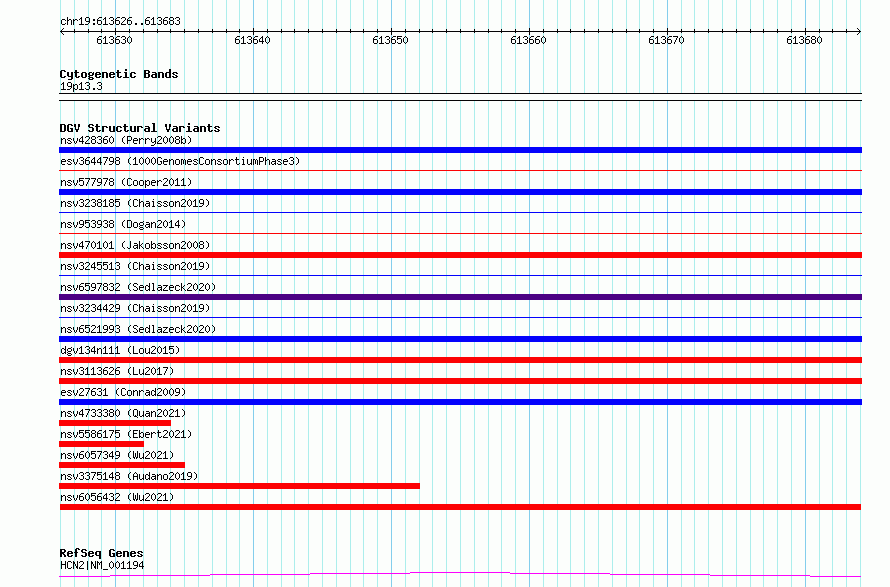Select the red bar under dgv134n111
The width and height of the screenshot is (890, 587).
[460, 360]
